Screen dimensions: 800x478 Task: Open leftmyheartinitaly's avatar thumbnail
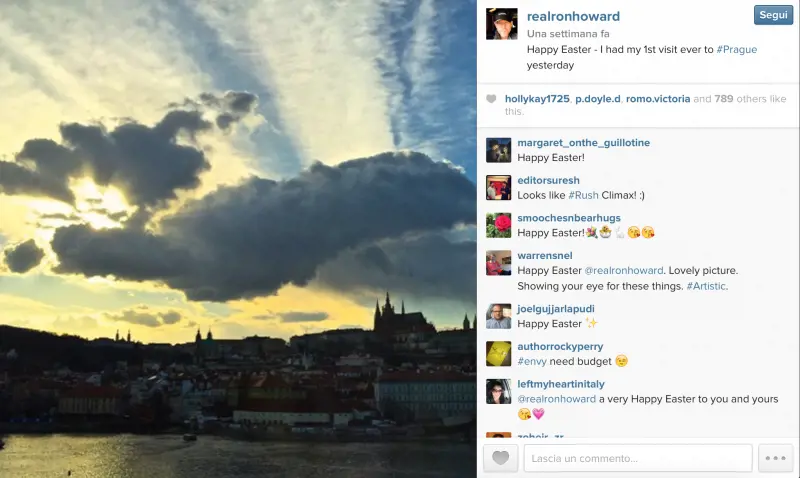click(x=498, y=392)
